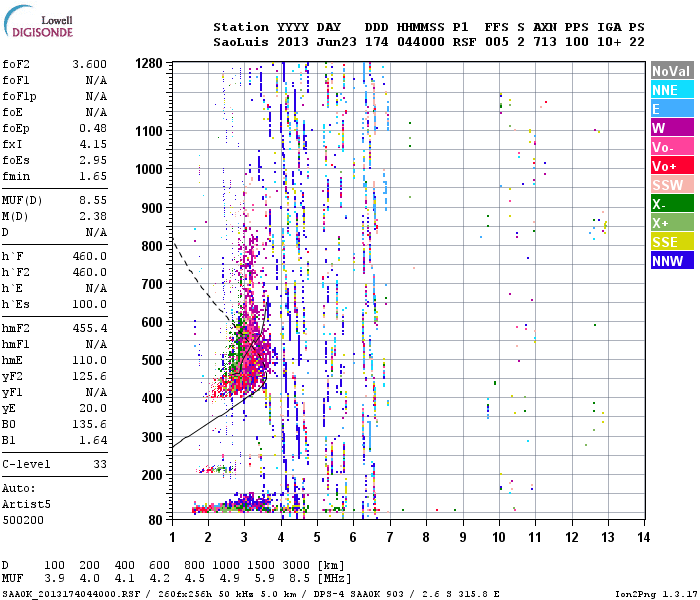Image resolution: width=700 pixels, height=600 pixels.
Task: Click the B0 value 135.6
Action: pos(90,424)
